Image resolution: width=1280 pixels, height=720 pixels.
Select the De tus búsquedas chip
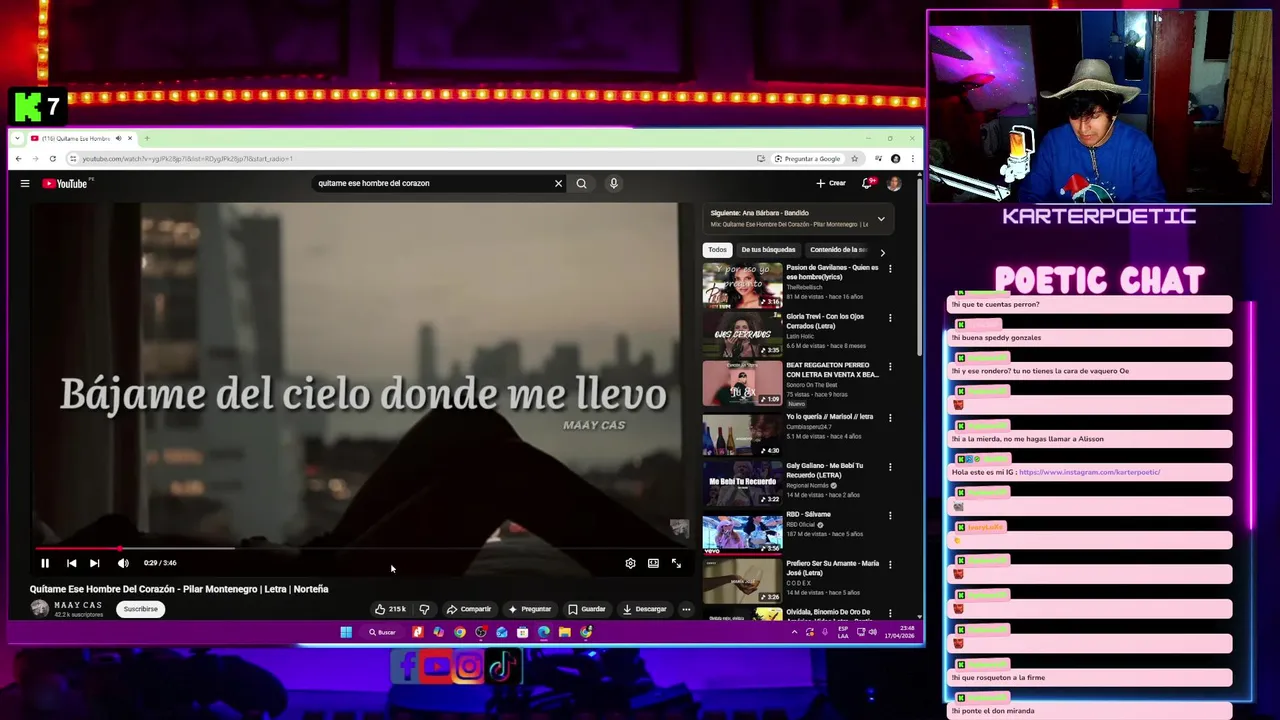(768, 250)
